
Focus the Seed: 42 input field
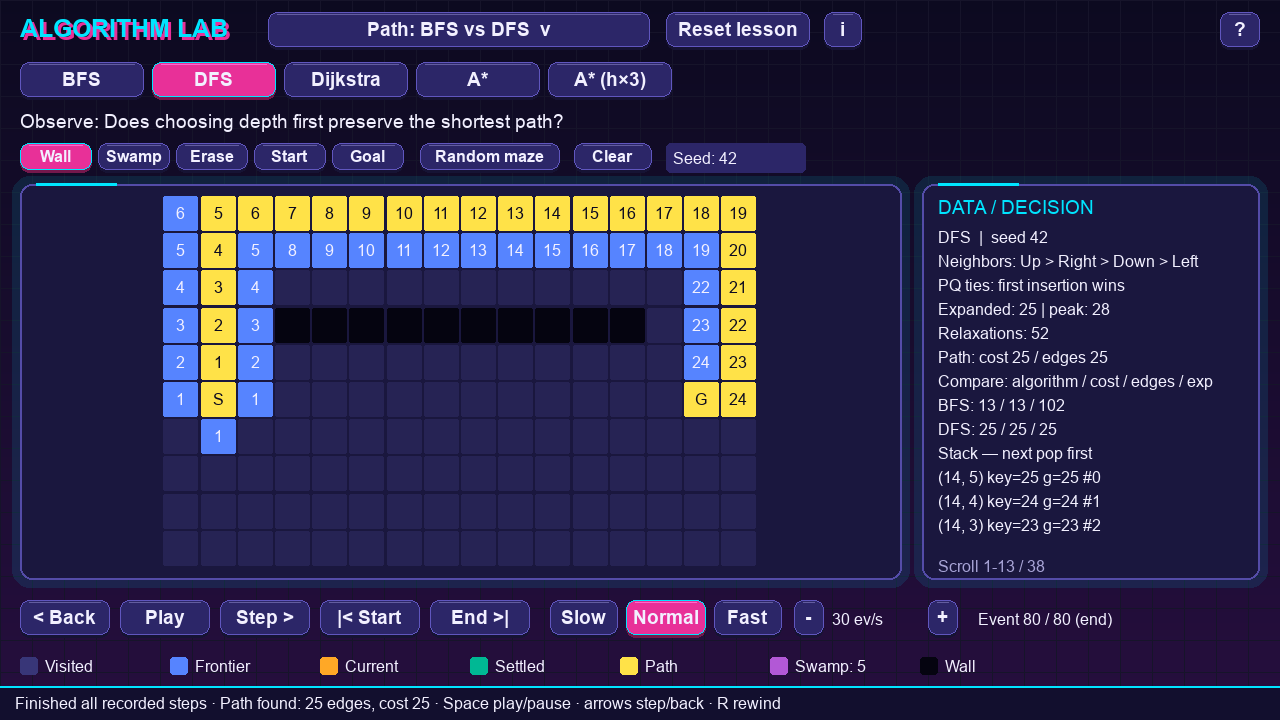click(736, 158)
